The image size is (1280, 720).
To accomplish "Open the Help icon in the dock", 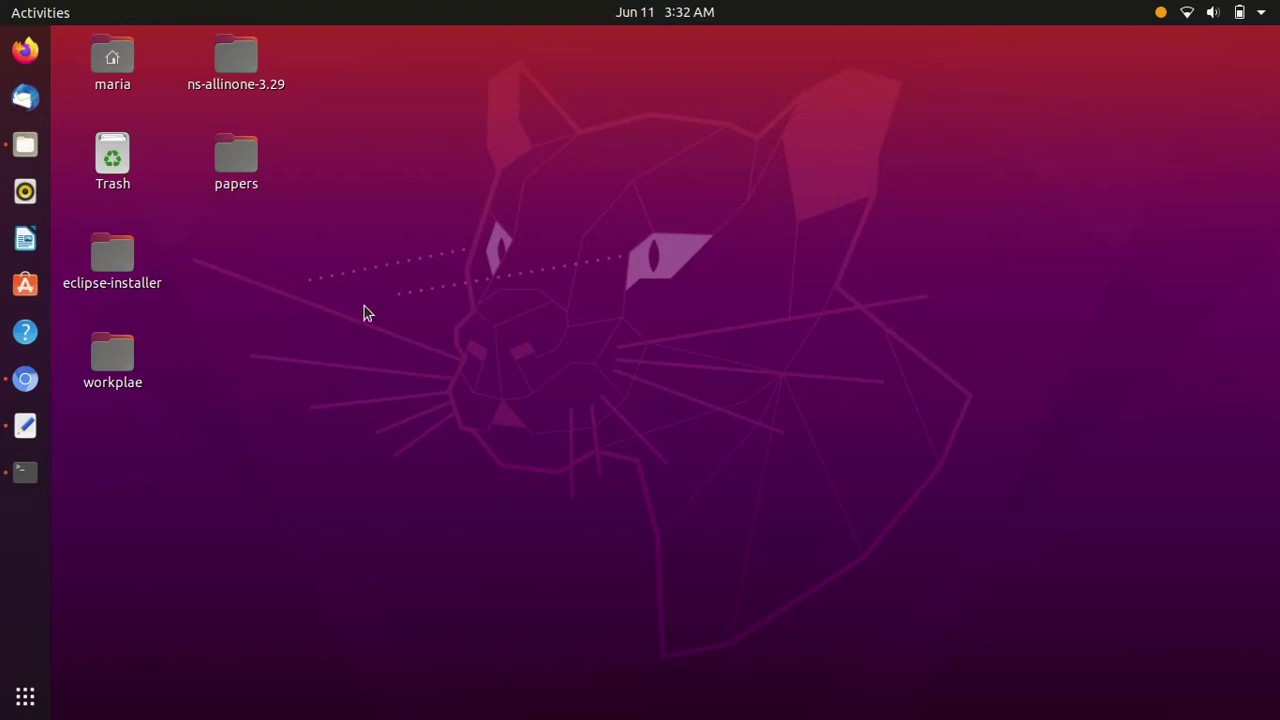I will point(25,332).
